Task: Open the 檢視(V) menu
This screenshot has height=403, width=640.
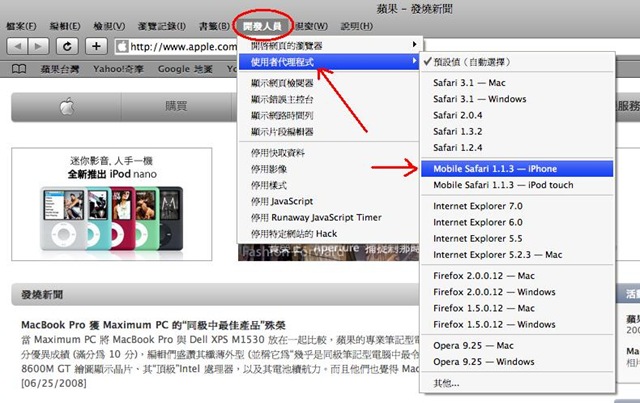Action: [x=109, y=26]
